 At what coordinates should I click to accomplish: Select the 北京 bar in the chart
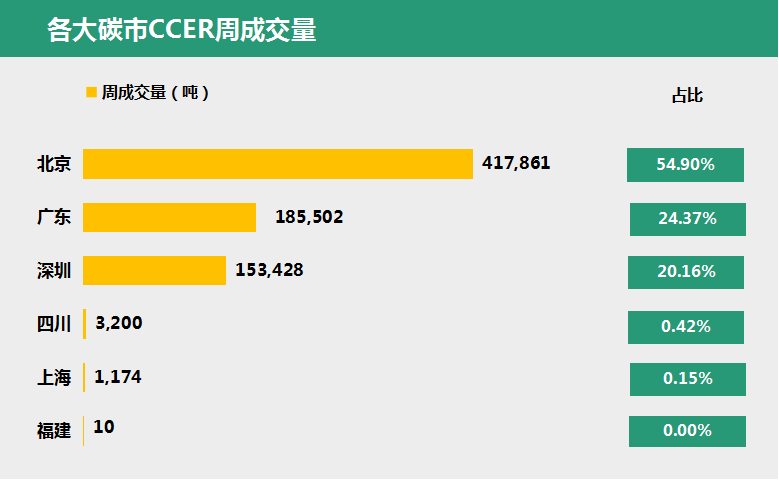tap(278, 164)
